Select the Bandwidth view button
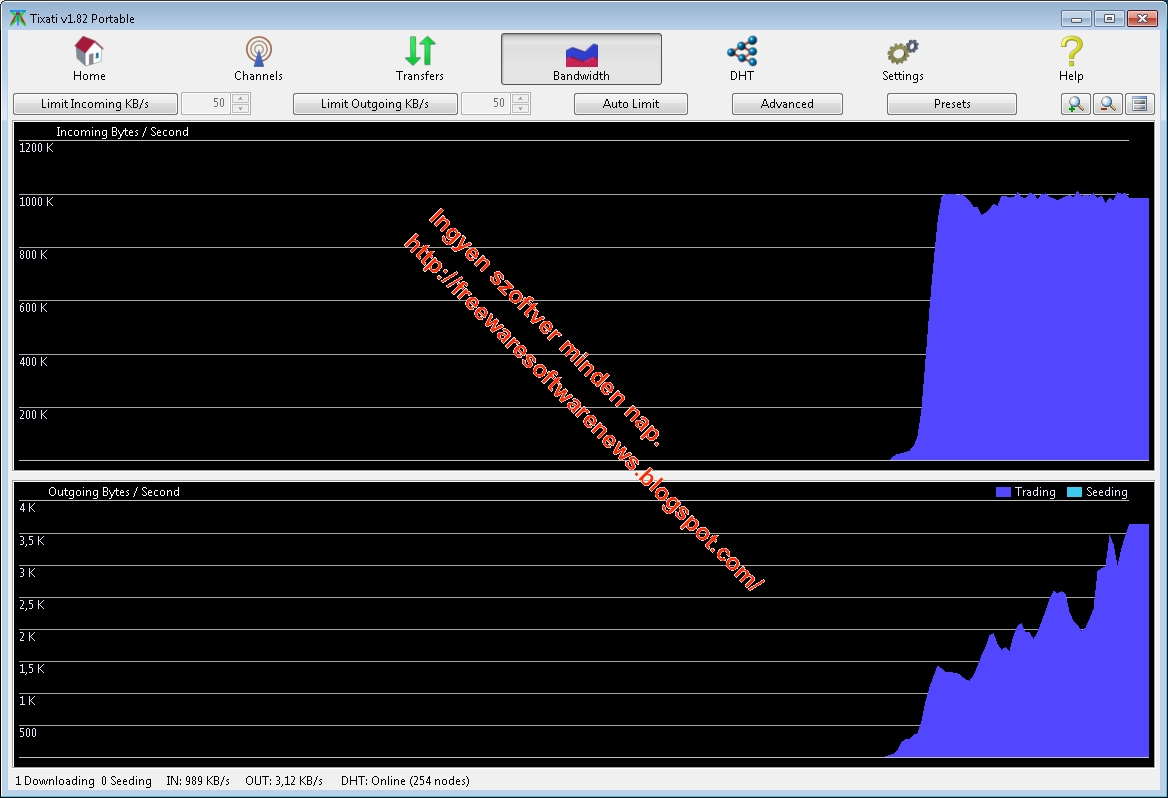Viewport: 1168px width, 798px height. pyautogui.click(x=581, y=59)
